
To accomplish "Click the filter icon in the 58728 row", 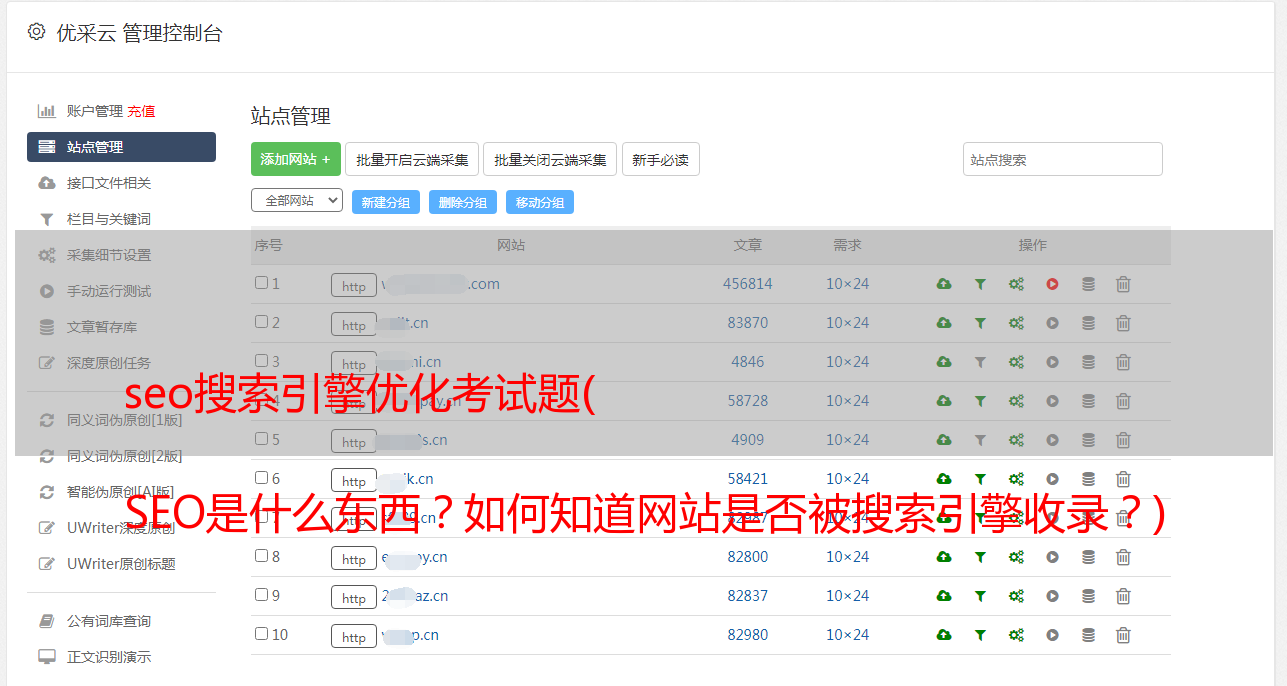I will click(x=980, y=401).
